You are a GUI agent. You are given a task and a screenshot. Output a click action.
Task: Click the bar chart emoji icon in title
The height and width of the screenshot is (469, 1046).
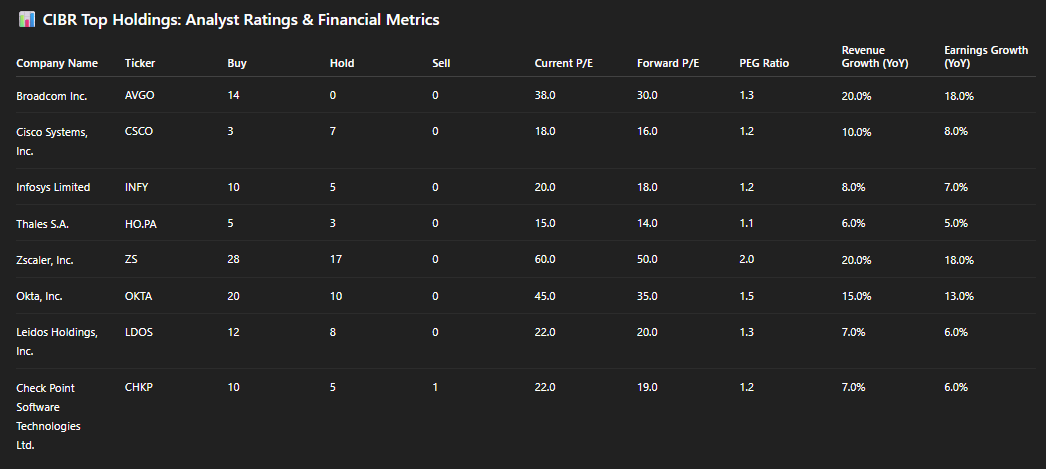pos(27,20)
